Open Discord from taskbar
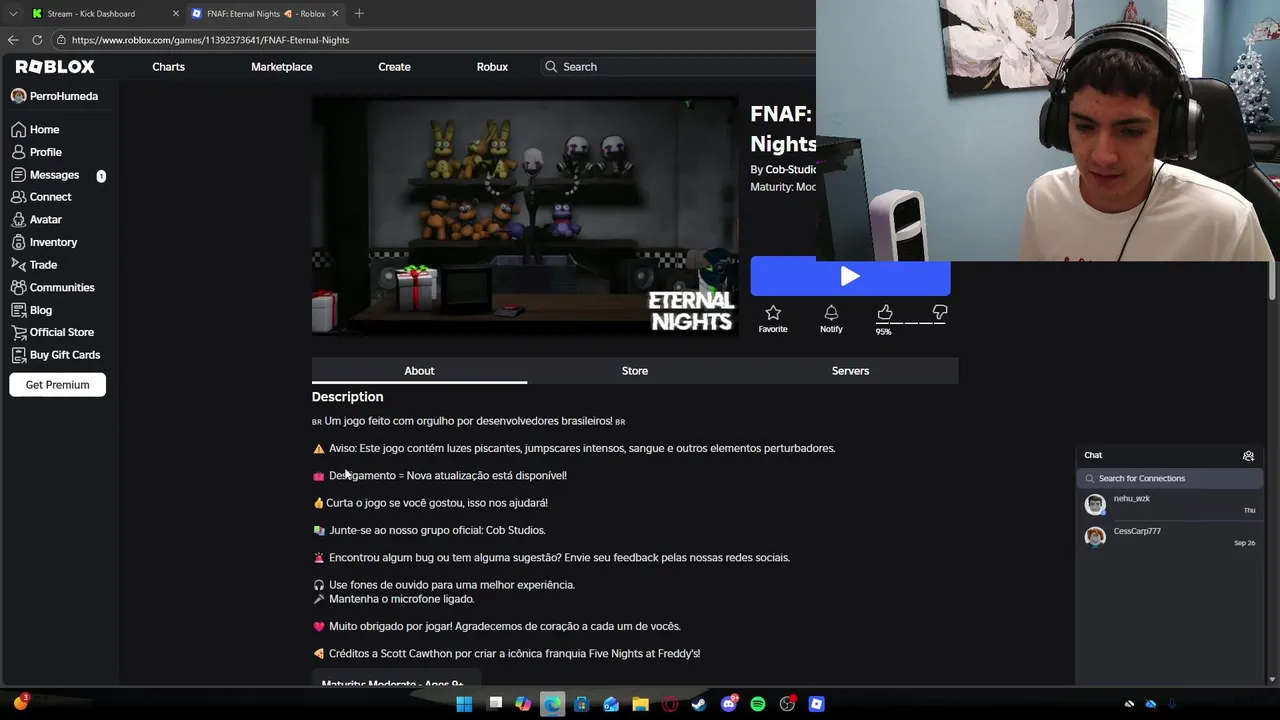Image resolution: width=1280 pixels, height=720 pixels. point(729,704)
